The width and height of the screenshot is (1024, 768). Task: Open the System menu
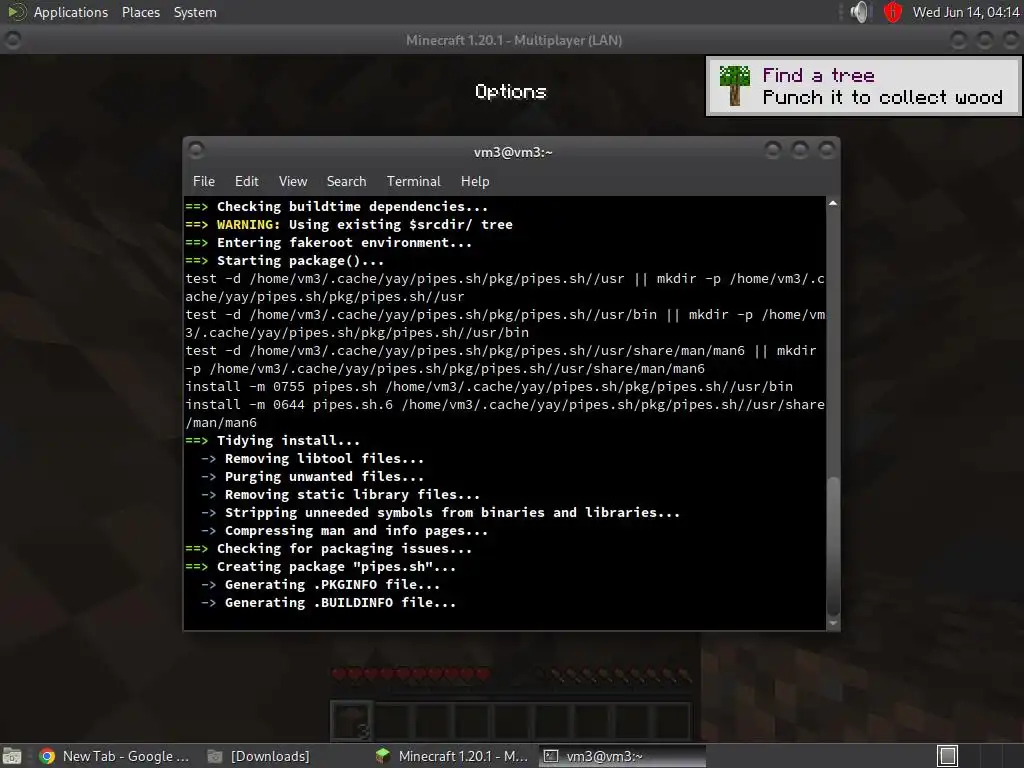195,12
